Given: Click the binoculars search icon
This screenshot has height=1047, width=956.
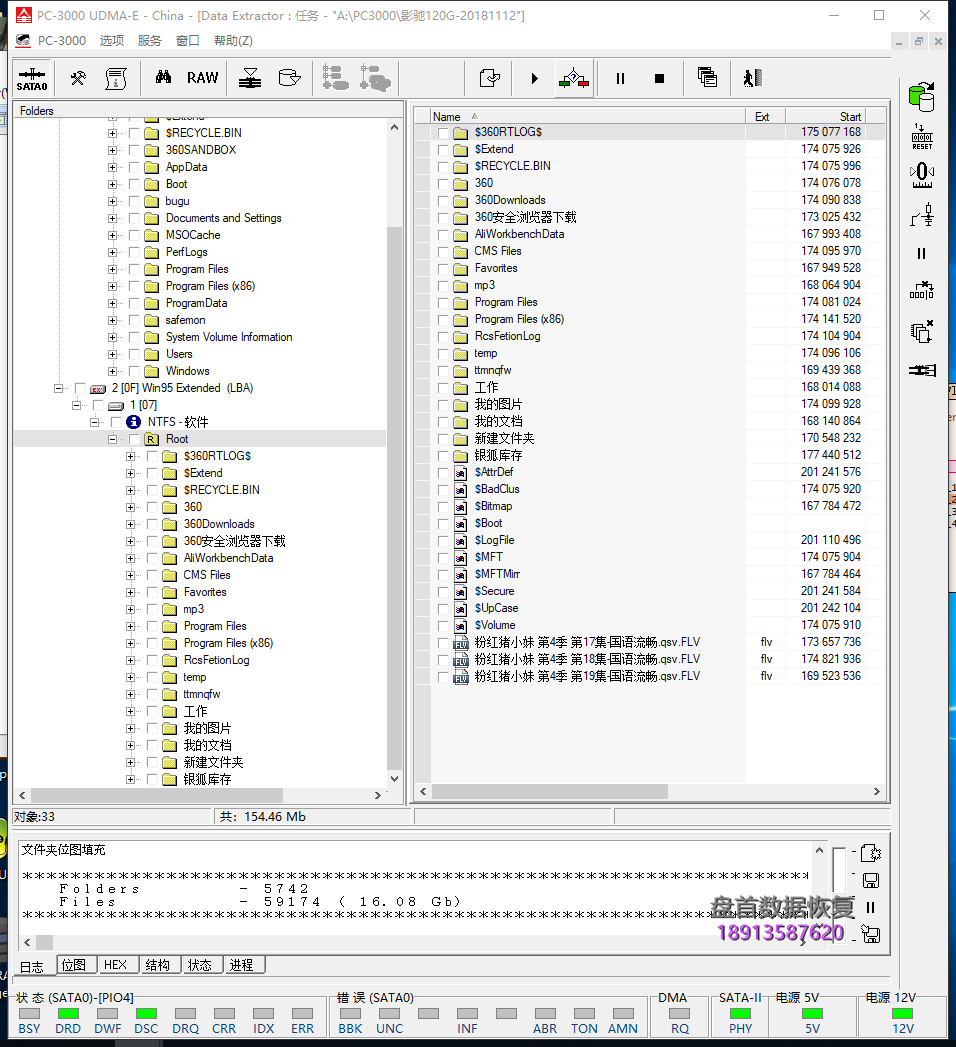Looking at the screenshot, I should click(163, 77).
